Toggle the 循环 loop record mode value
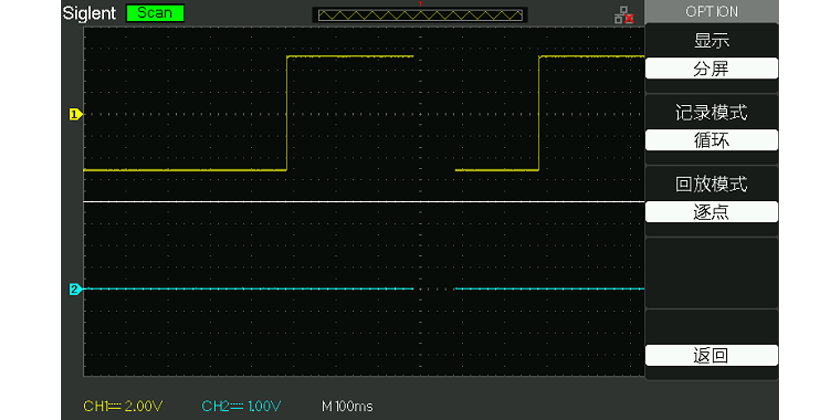 [711, 140]
